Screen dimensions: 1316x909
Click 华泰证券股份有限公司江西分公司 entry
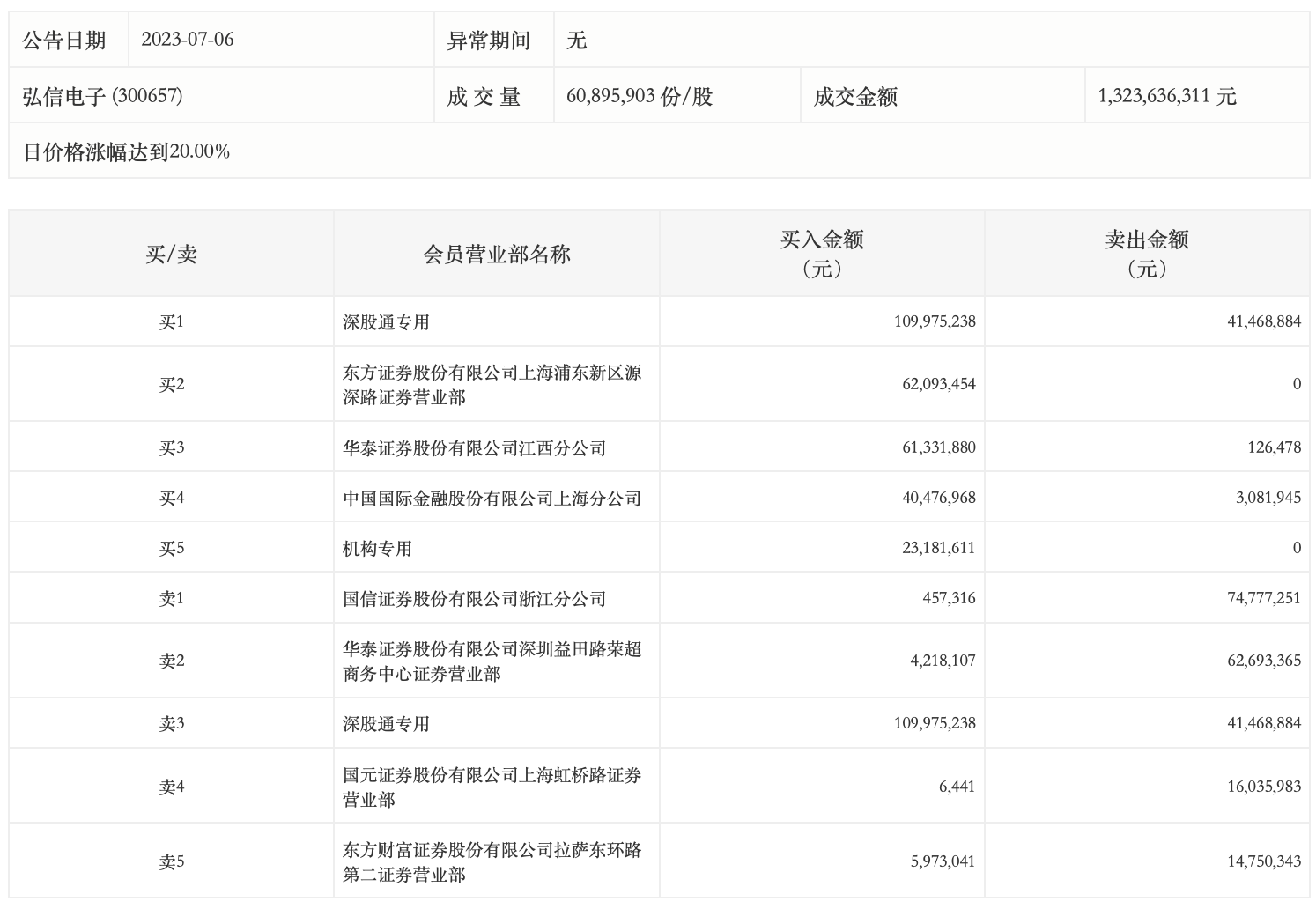pyautogui.click(x=474, y=448)
